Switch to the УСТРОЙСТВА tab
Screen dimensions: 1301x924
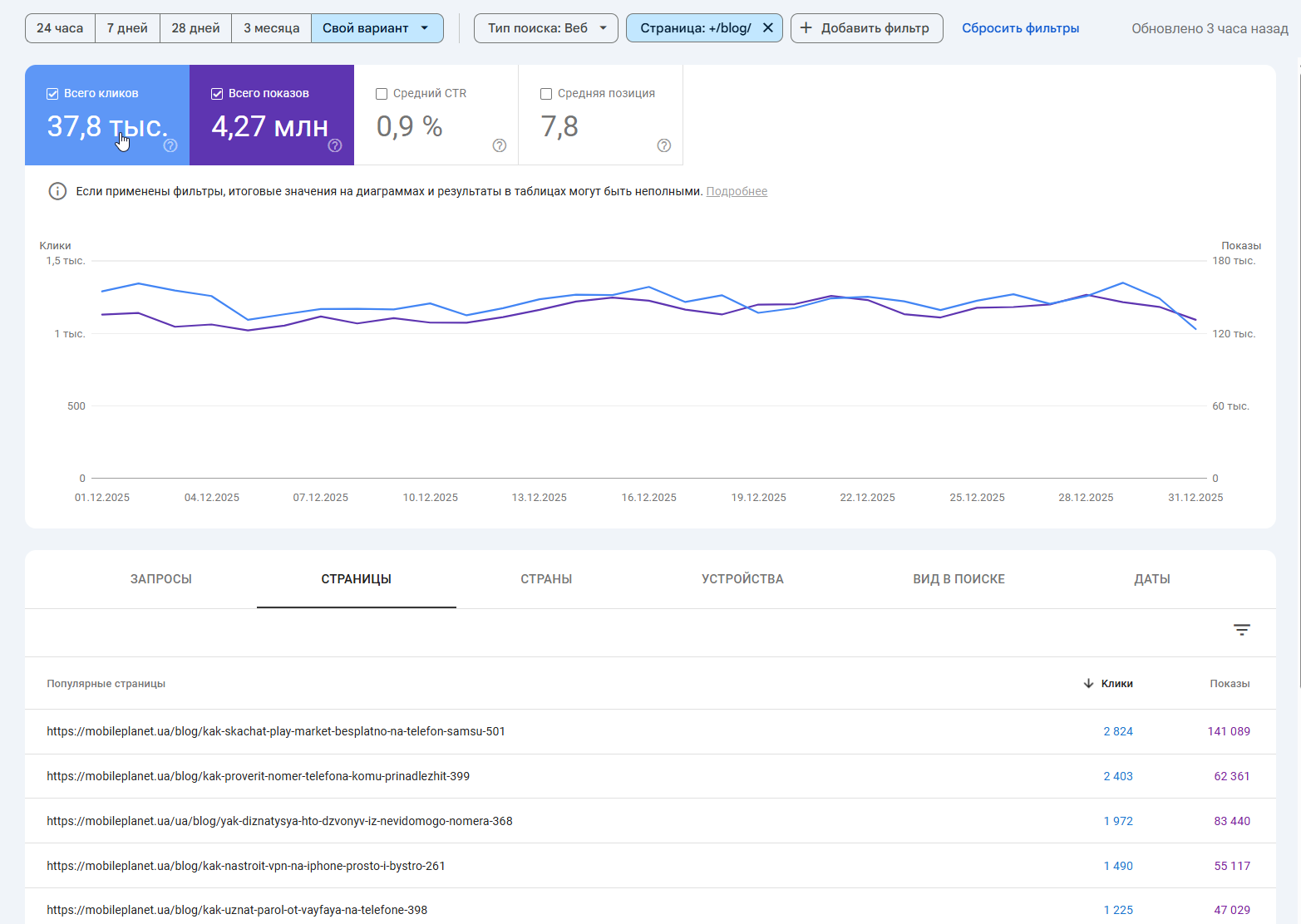(742, 579)
